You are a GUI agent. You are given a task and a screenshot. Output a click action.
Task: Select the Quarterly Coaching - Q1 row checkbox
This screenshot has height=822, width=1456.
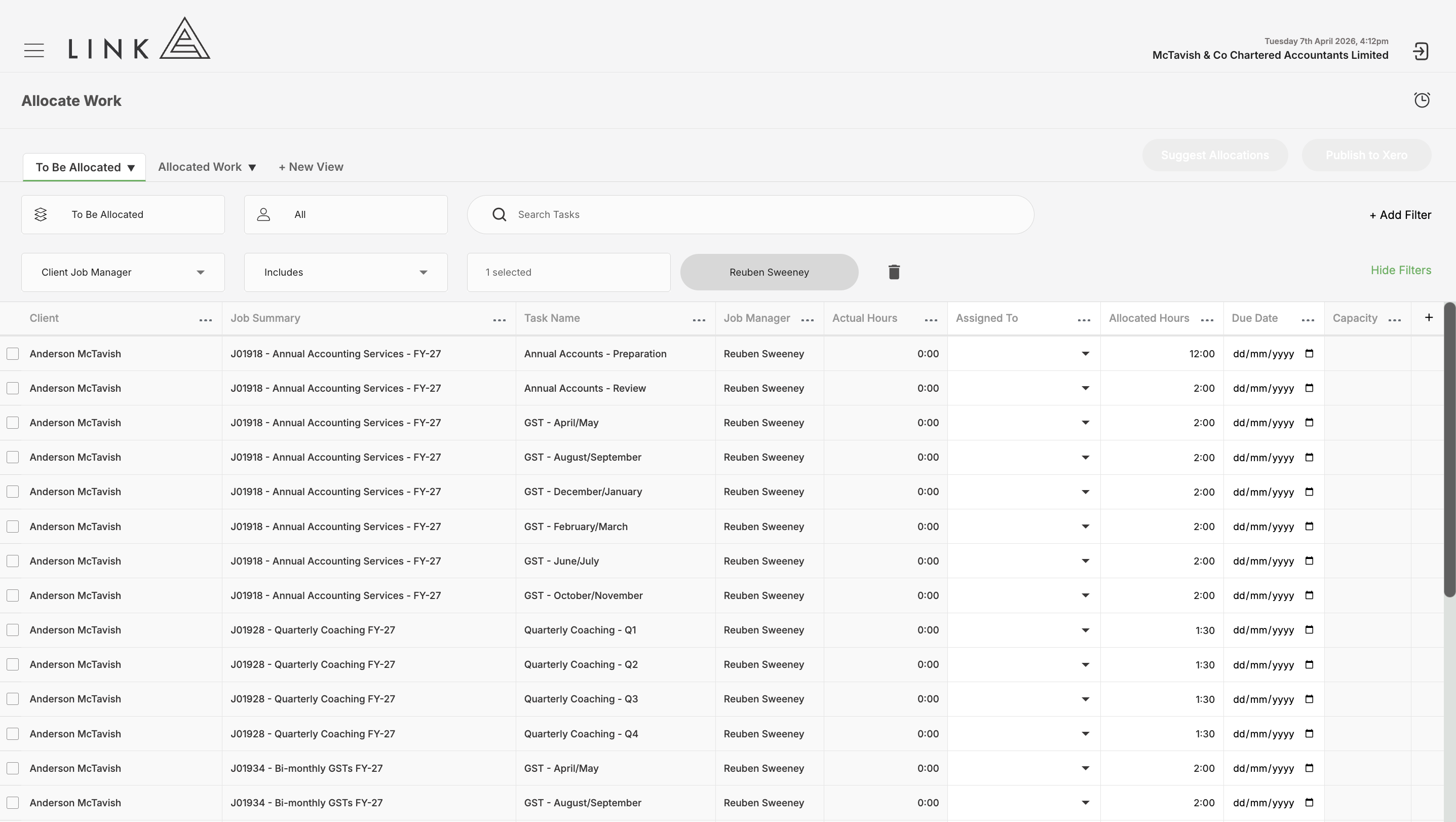(x=13, y=630)
